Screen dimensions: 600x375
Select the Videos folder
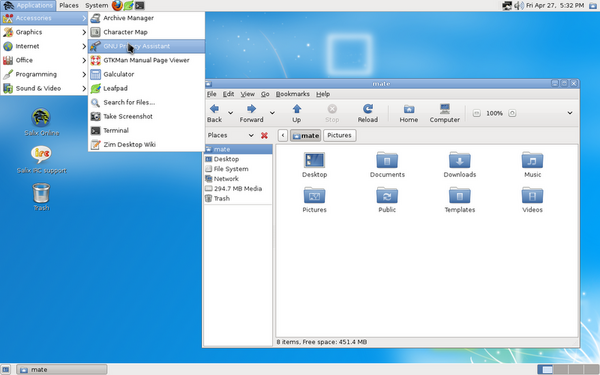click(x=532, y=200)
